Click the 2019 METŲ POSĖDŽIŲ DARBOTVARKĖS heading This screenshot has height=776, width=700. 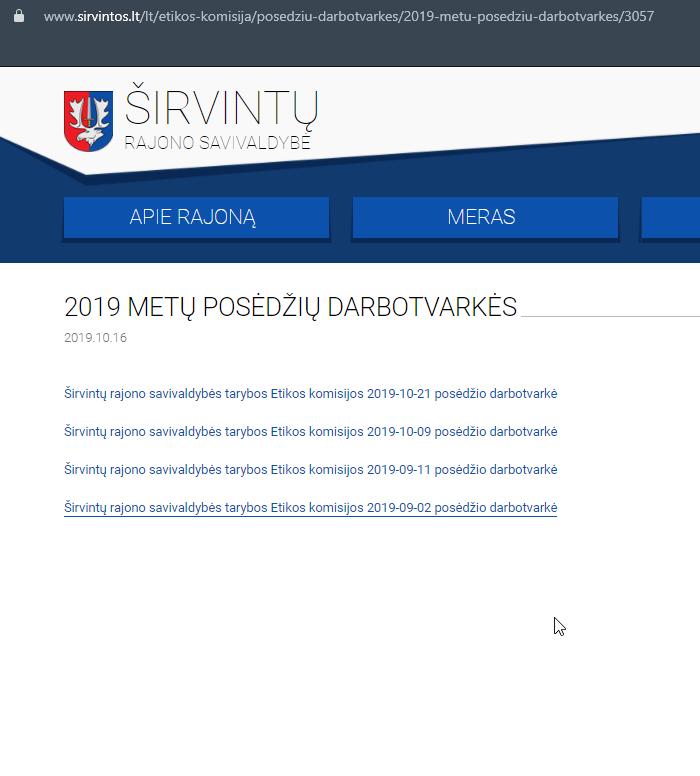tap(290, 307)
